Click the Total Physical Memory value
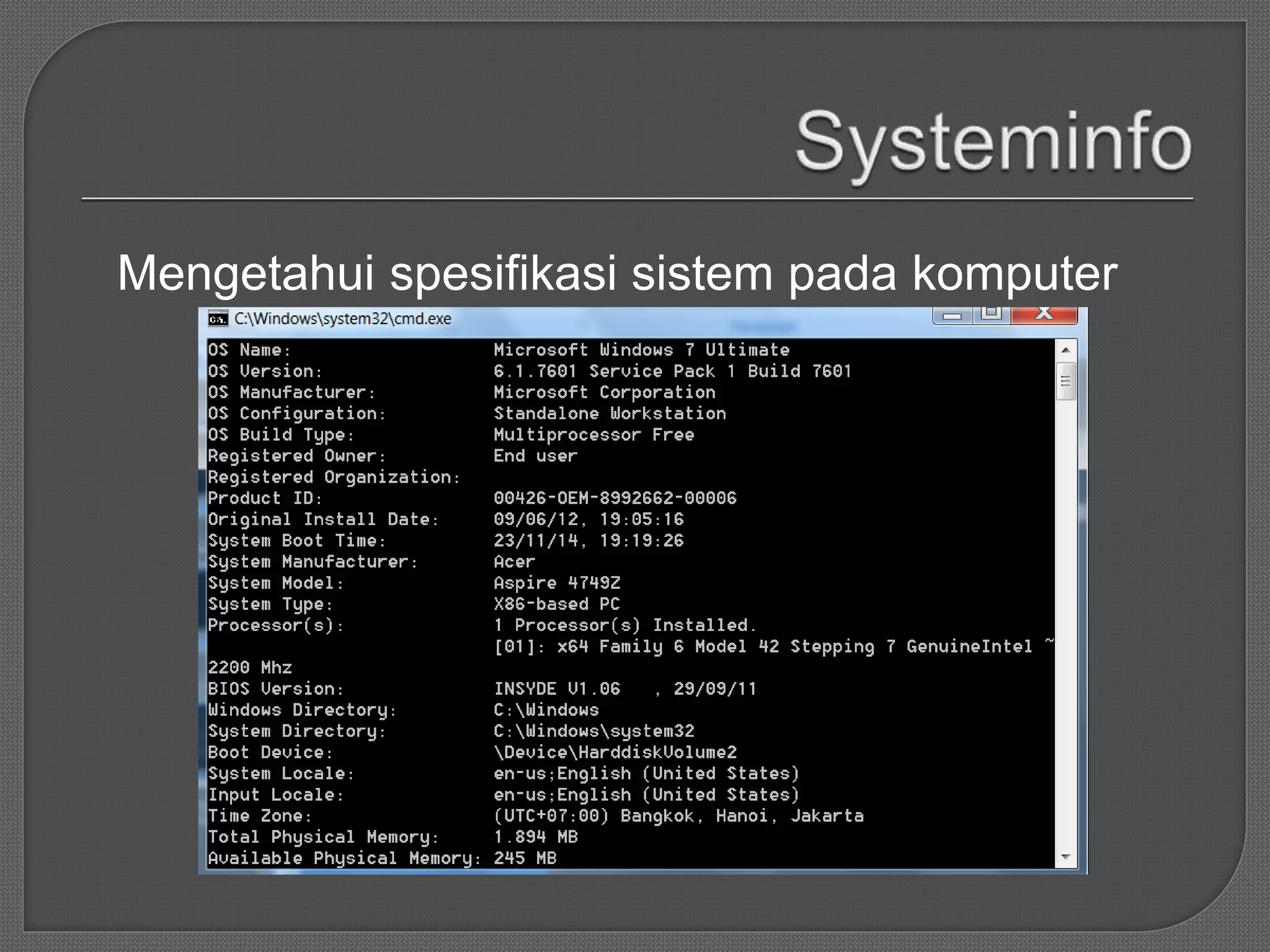Image resolution: width=1270 pixels, height=952 pixels. click(x=535, y=837)
